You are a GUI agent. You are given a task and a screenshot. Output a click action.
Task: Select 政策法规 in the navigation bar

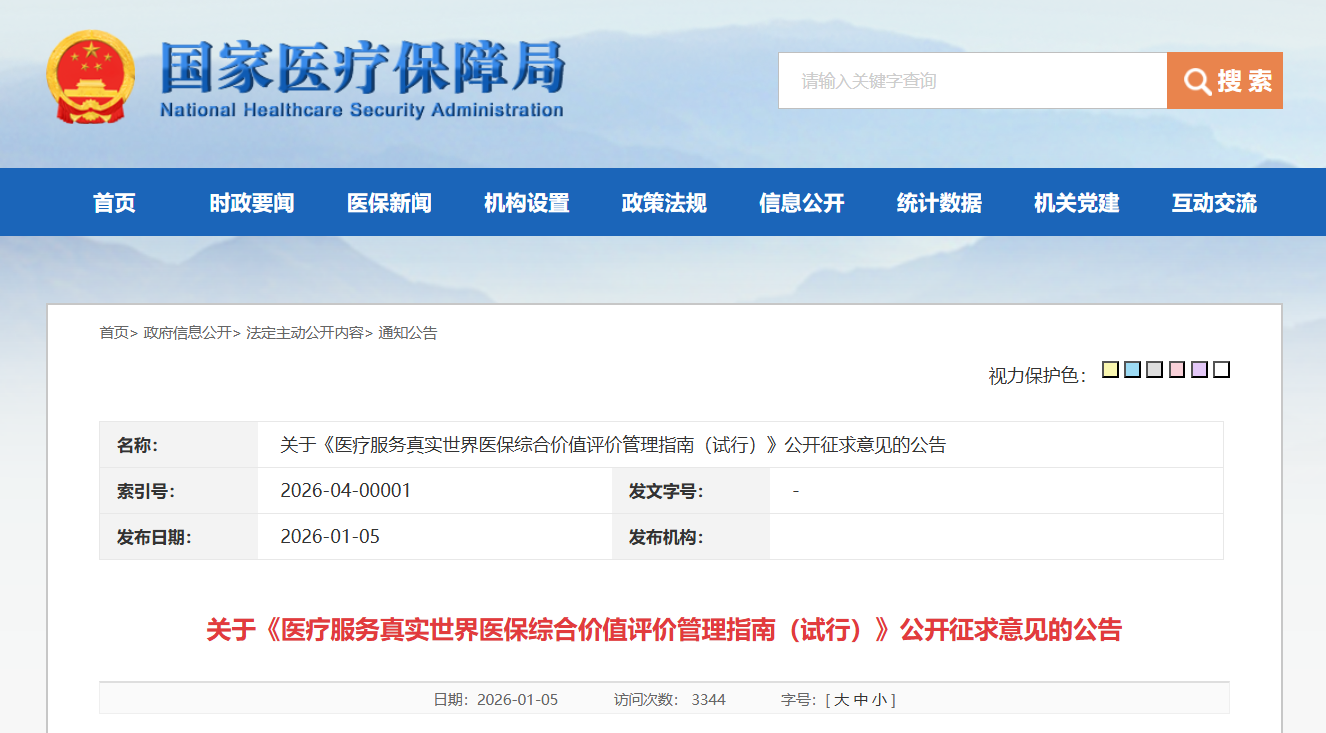coord(664,203)
